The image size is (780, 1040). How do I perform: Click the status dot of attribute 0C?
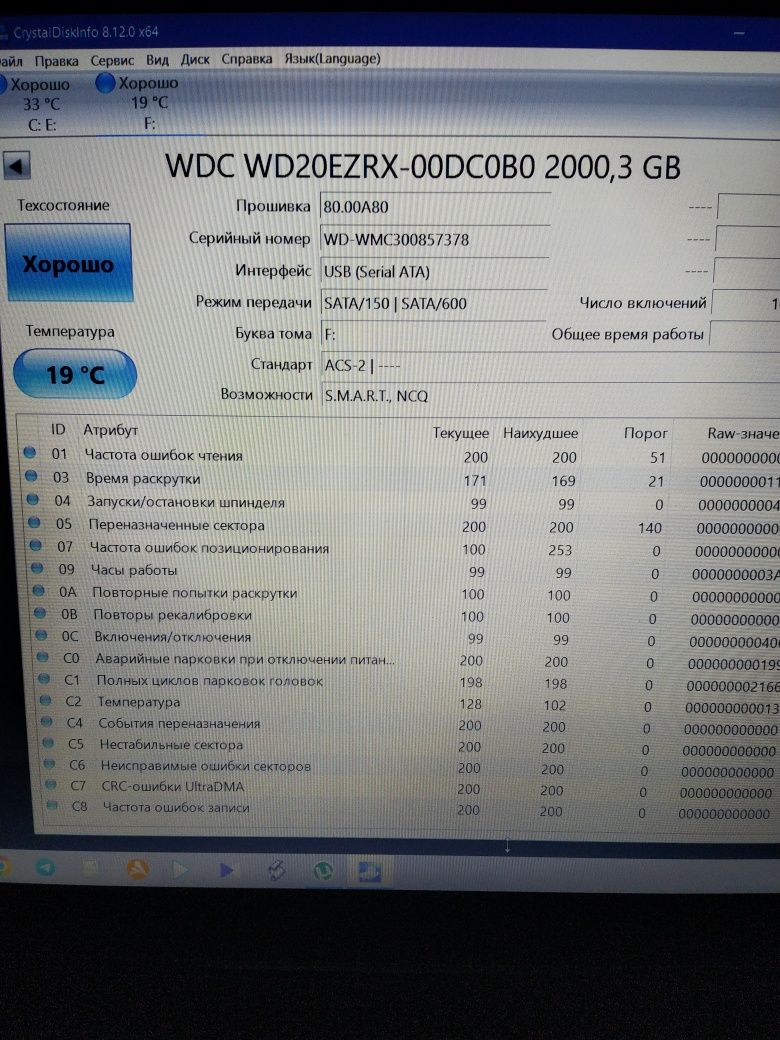coord(41,635)
